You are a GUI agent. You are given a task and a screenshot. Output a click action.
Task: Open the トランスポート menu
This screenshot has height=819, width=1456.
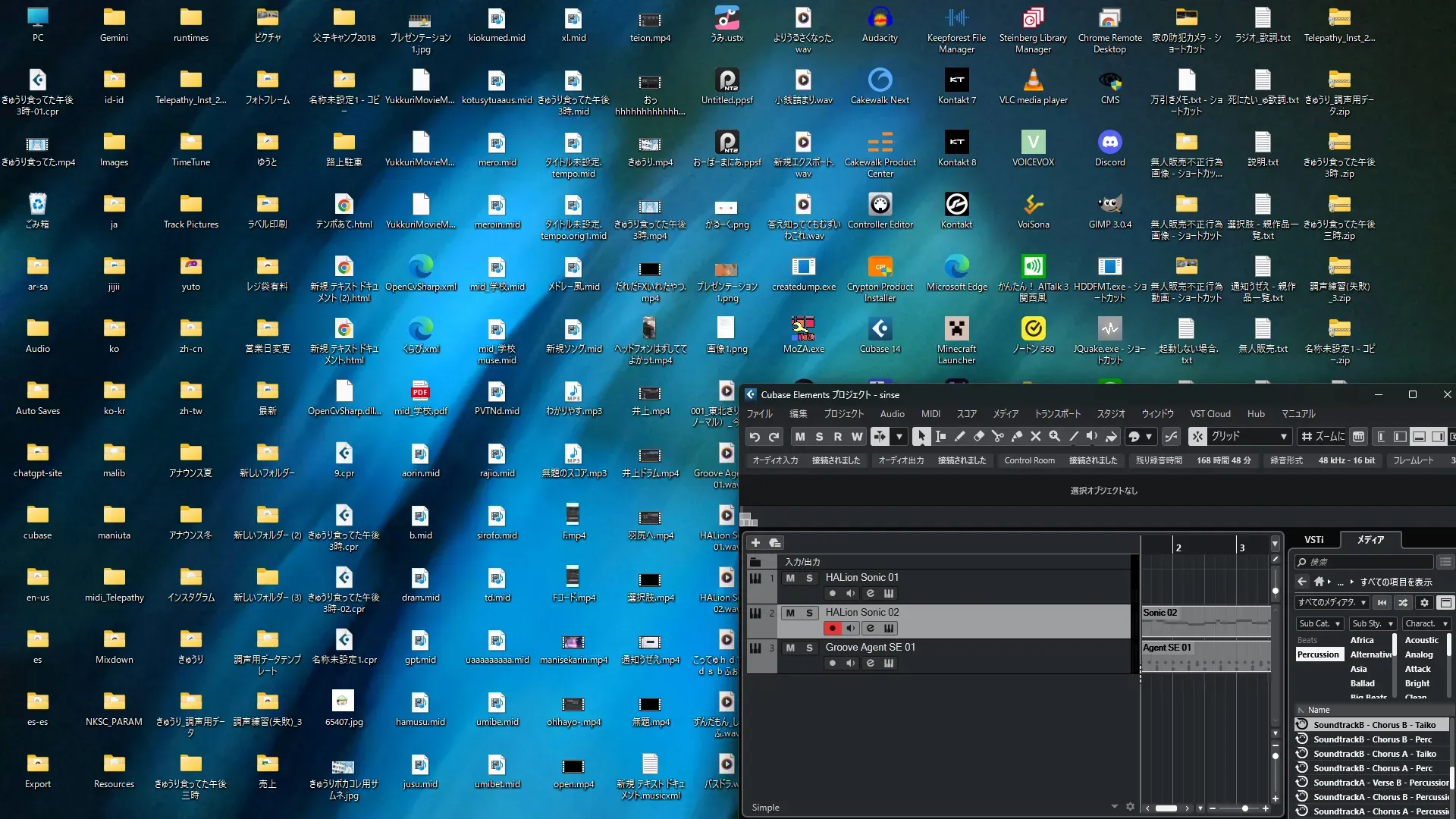click(x=1057, y=414)
